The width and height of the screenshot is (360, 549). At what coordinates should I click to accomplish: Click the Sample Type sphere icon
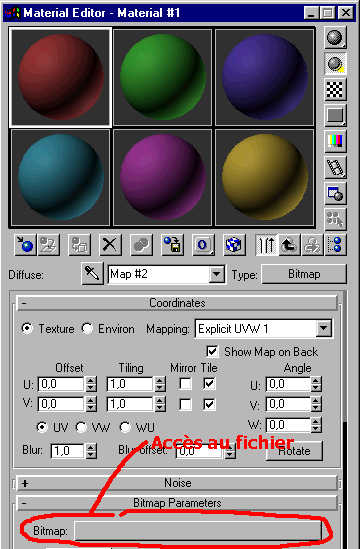[x=335, y=37]
